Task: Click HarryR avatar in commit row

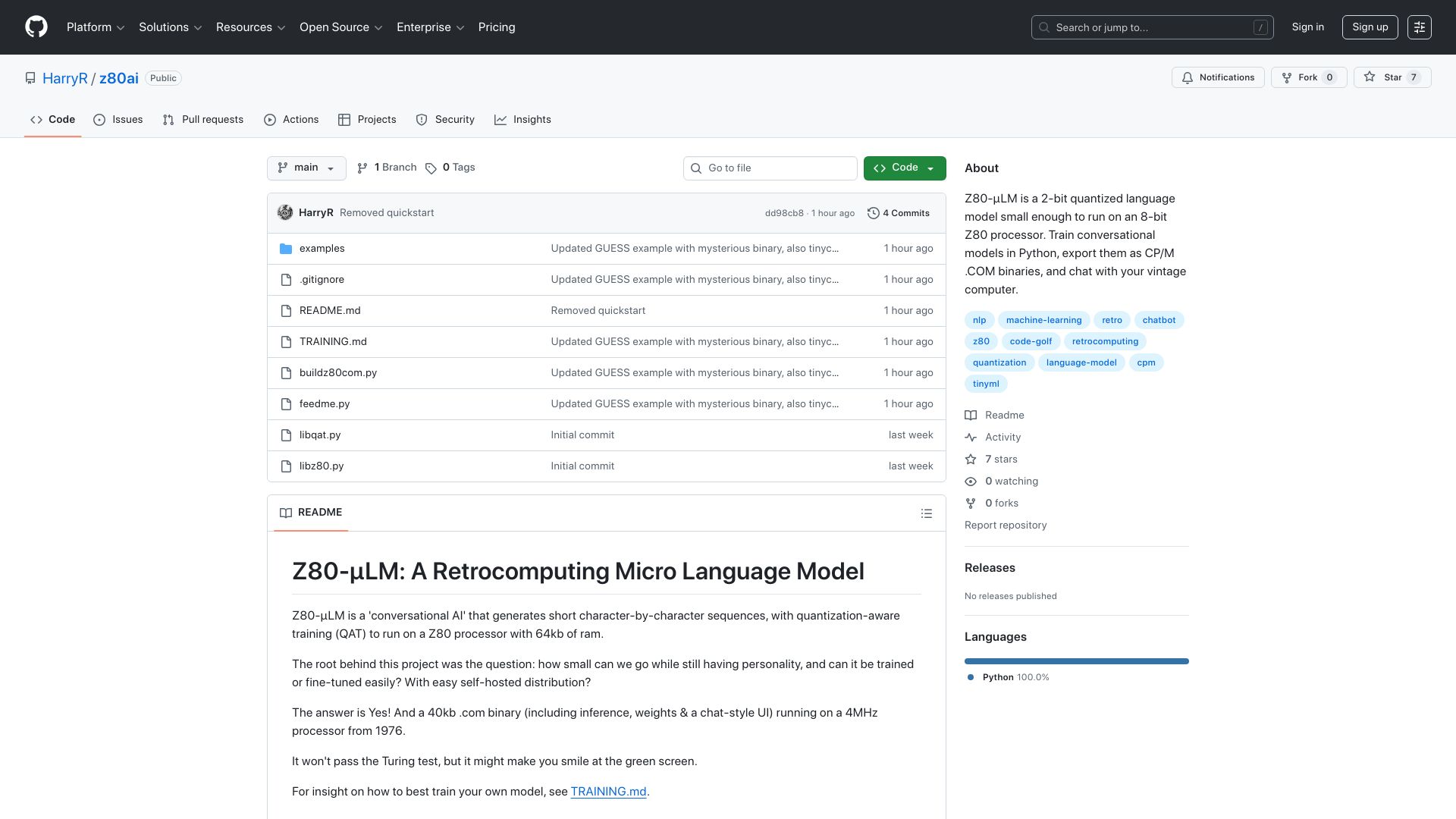Action: [285, 212]
